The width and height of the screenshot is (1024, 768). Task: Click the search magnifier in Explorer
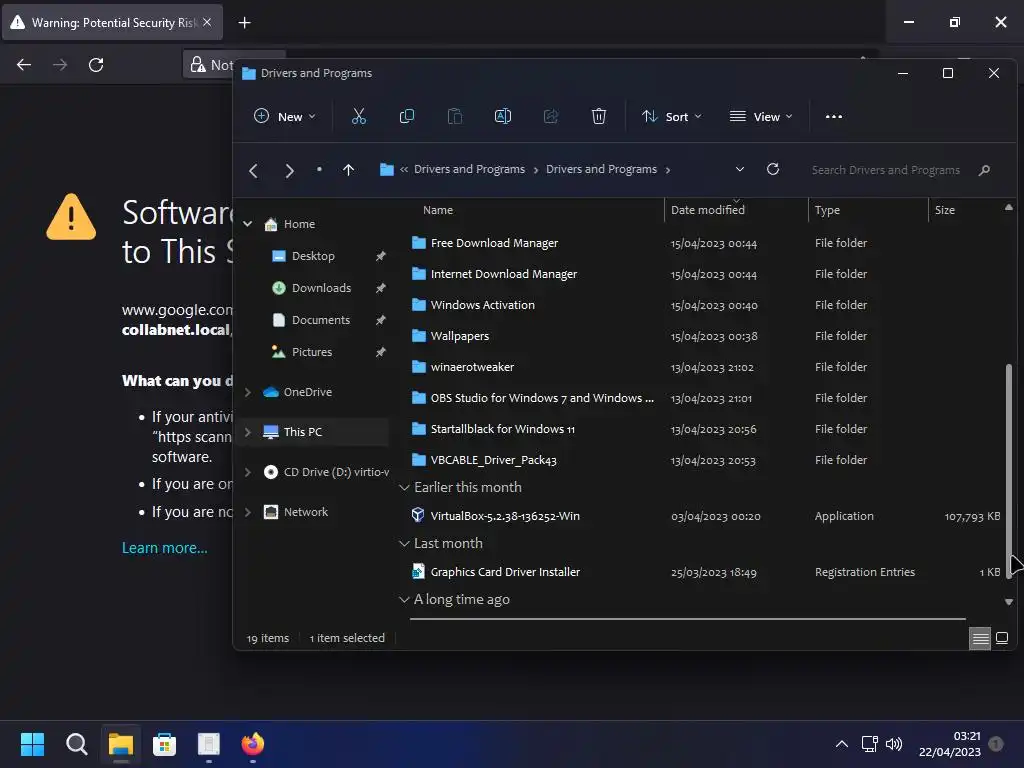coord(984,170)
